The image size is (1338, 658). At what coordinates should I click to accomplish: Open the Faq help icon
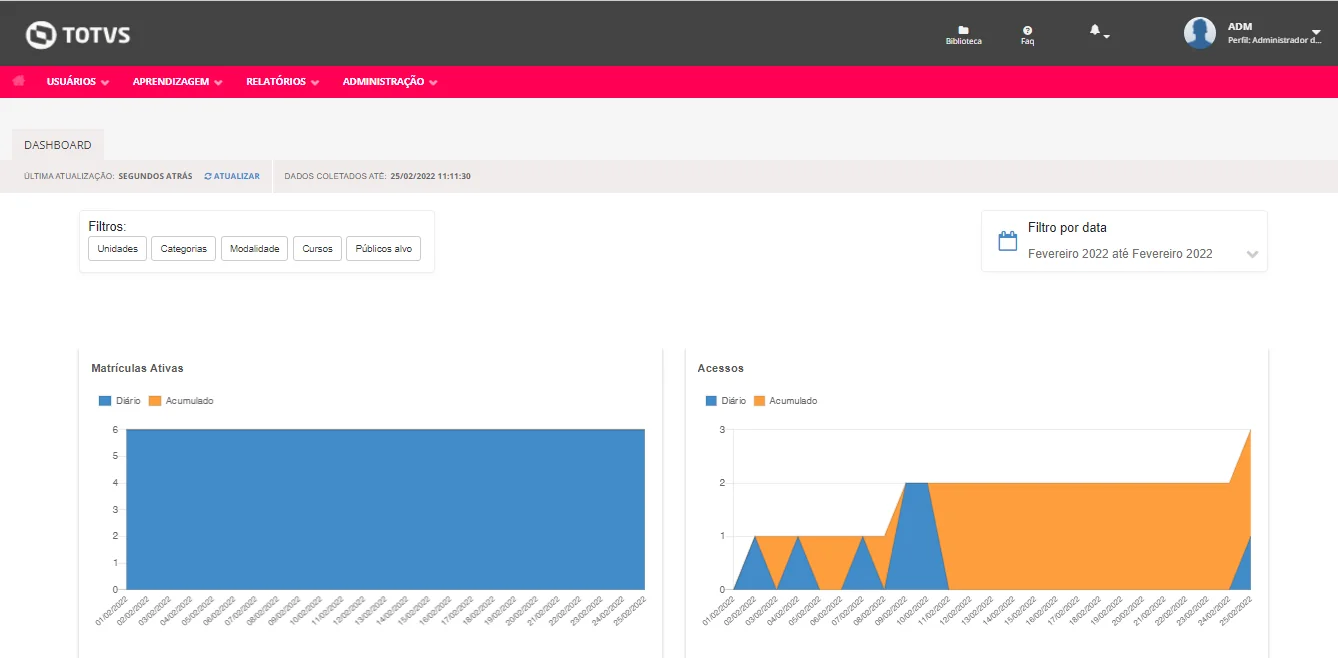pos(1027,31)
